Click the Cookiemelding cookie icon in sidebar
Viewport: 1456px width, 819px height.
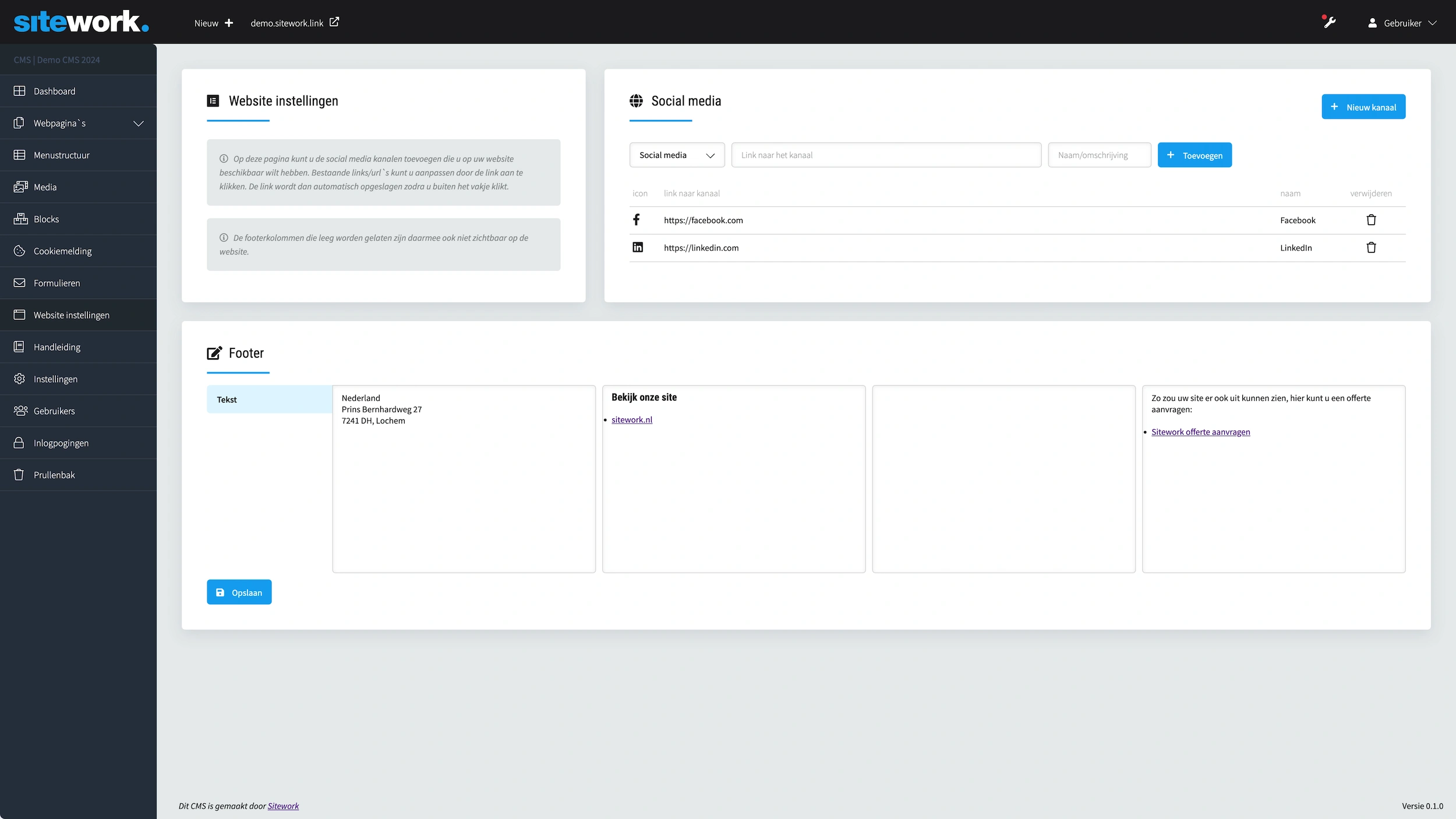[19, 251]
